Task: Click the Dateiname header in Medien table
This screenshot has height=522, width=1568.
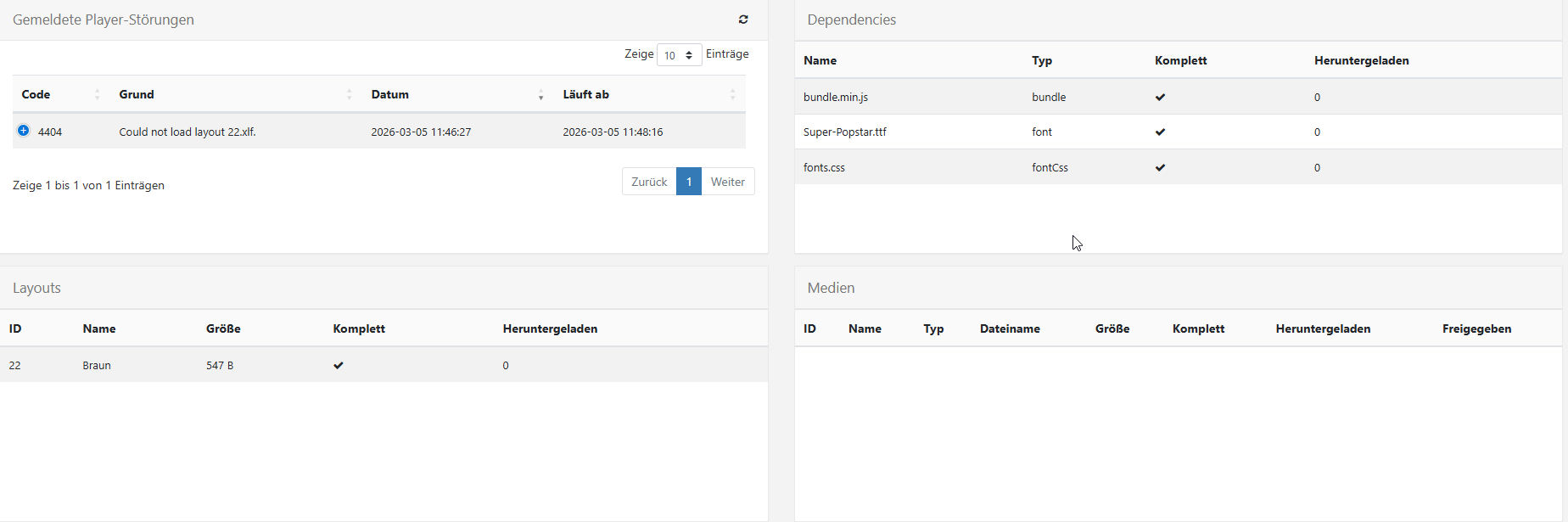Action: click(1010, 329)
